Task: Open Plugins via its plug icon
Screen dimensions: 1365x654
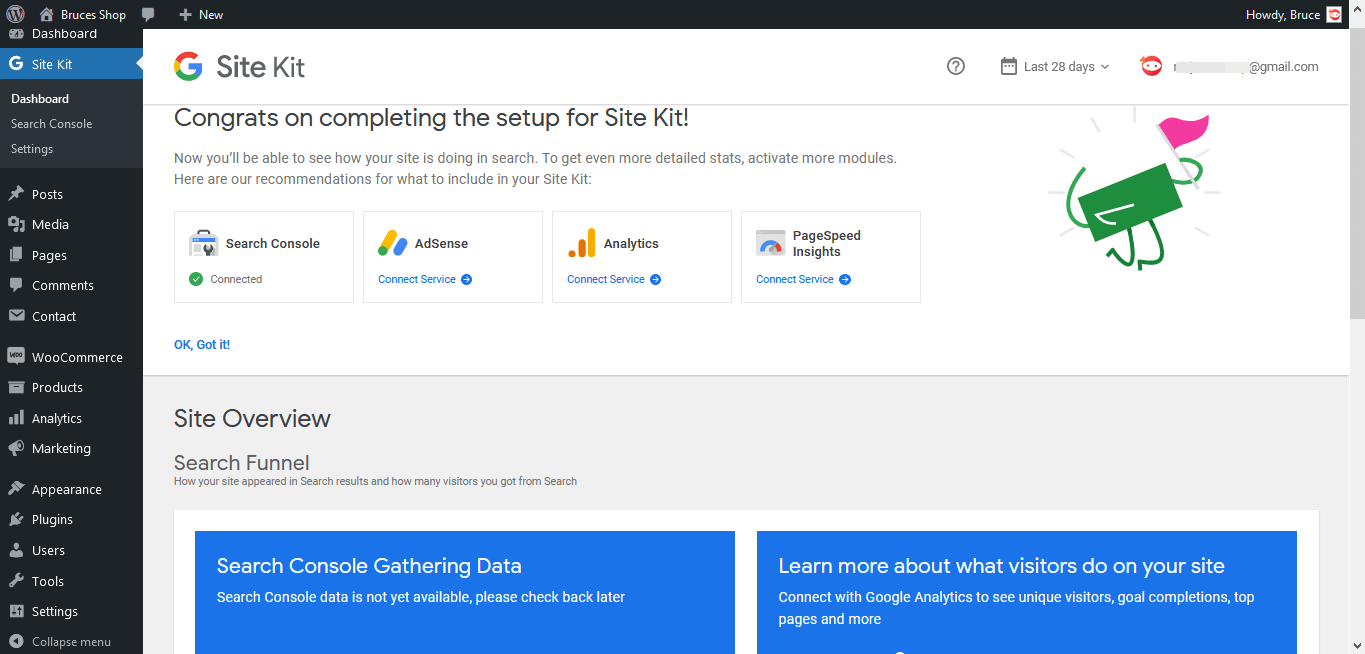Action: [16, 519]
